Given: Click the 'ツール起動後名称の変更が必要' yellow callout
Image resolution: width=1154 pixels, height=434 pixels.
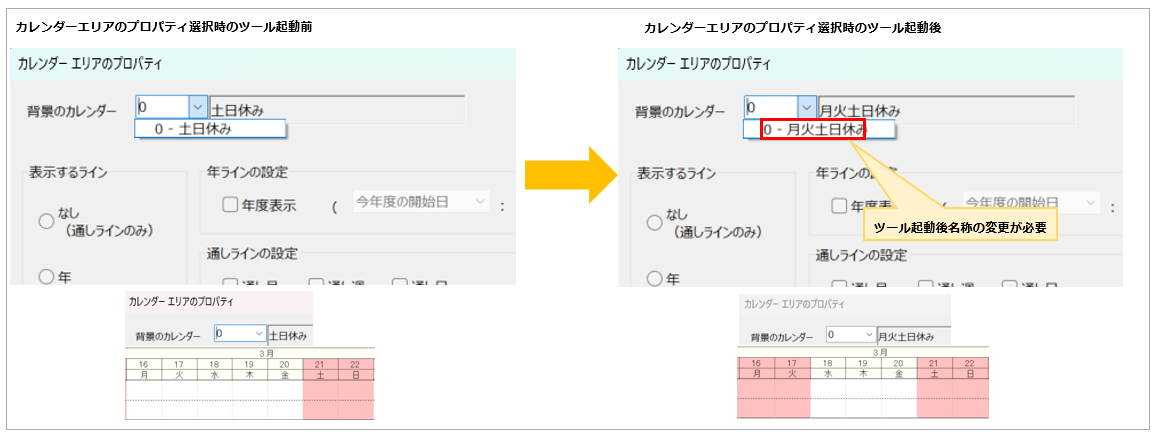Looking at the screenshot, I should point(959,228).
